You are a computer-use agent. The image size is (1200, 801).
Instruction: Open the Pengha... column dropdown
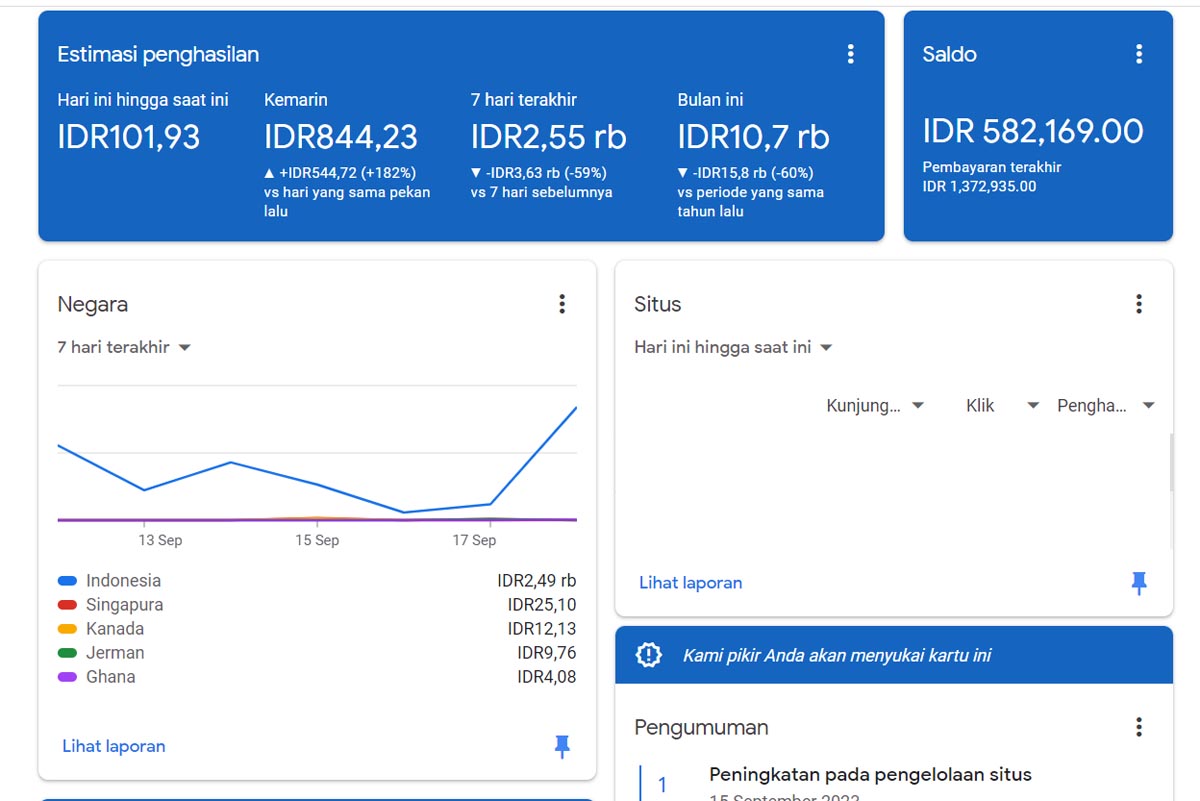tap(1106, 406)
